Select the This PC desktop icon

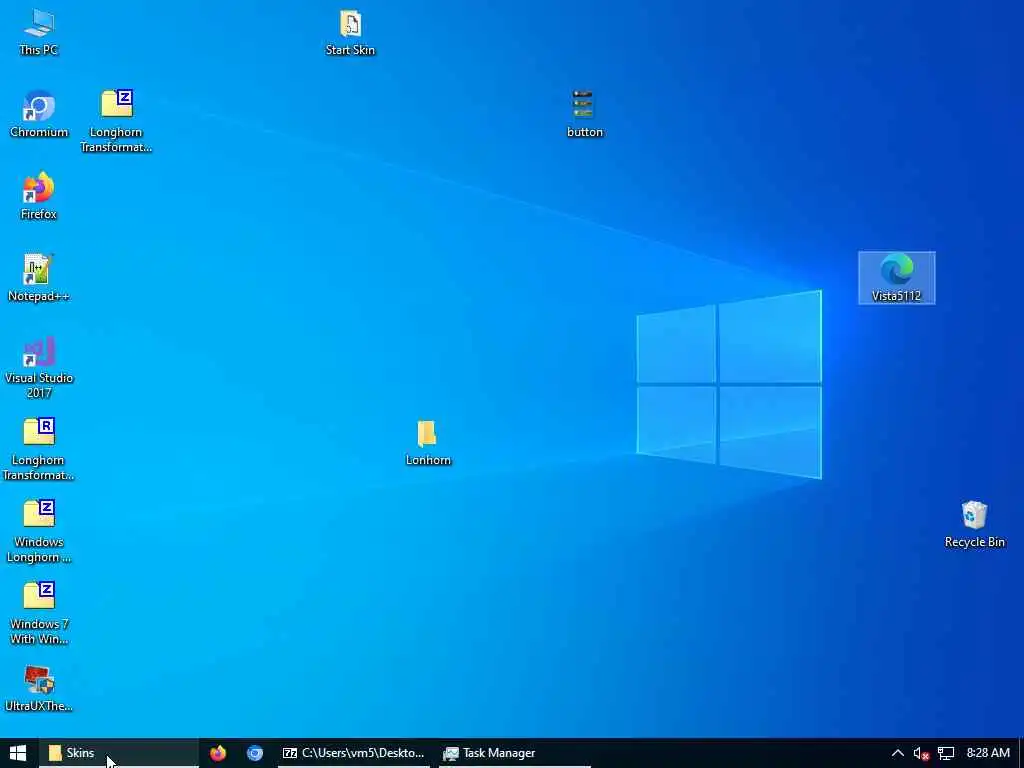coord(39,33)
